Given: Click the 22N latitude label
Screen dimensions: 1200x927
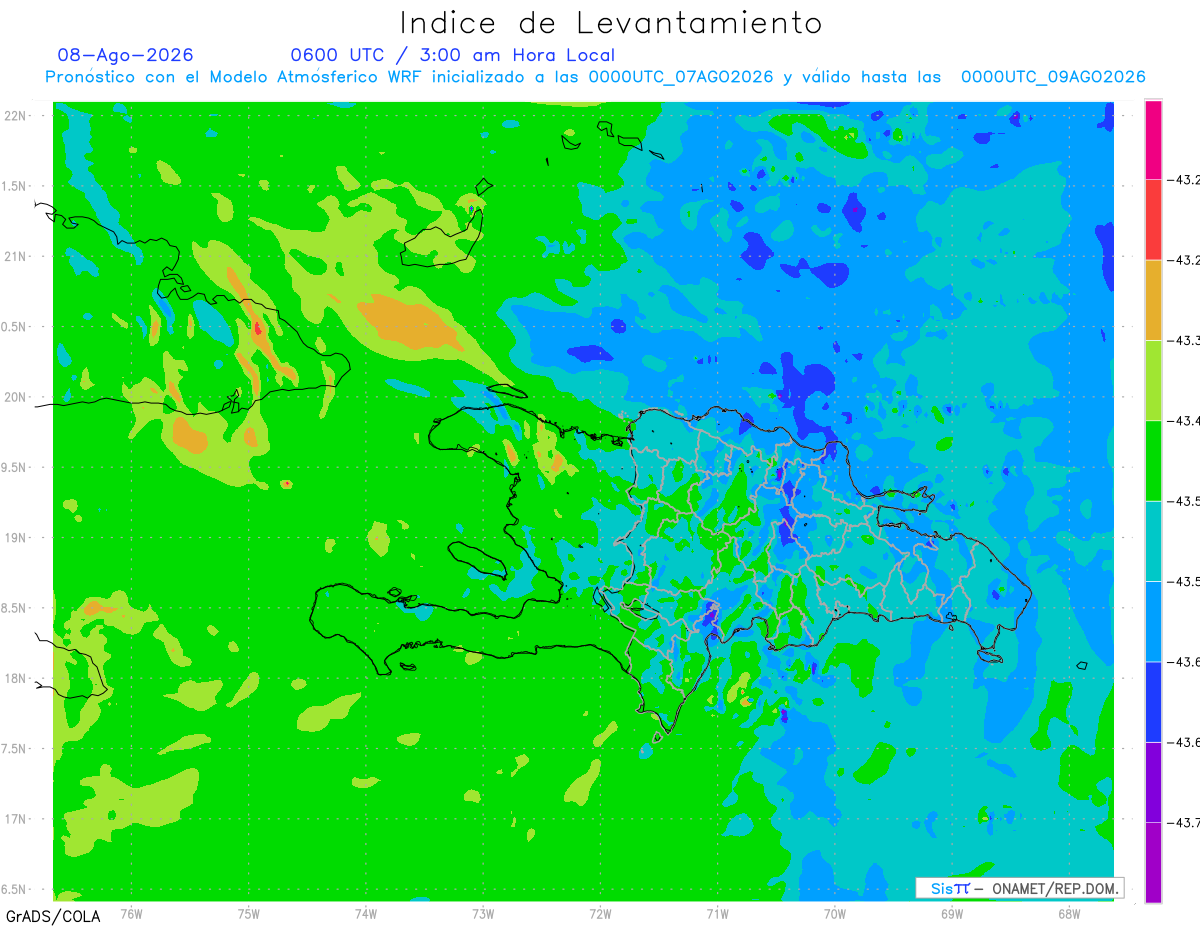Looking at the screenshot, I should [16, 115].
